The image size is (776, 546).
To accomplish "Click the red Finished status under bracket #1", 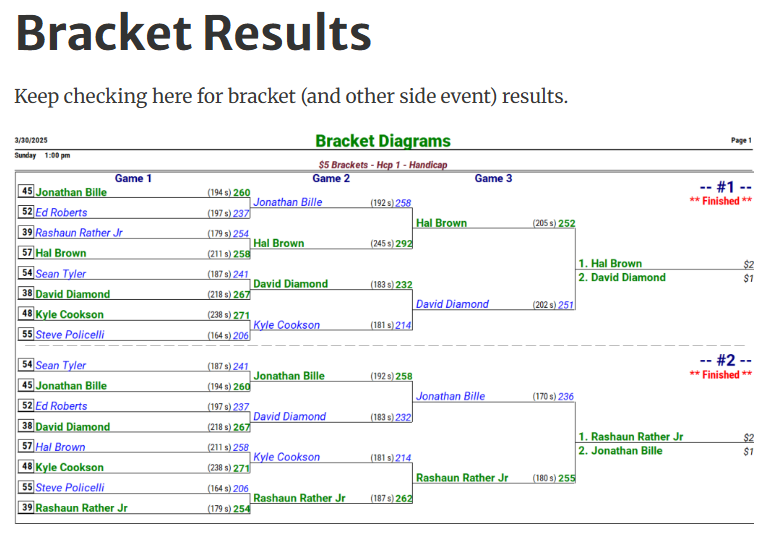I will click(720, 201).
